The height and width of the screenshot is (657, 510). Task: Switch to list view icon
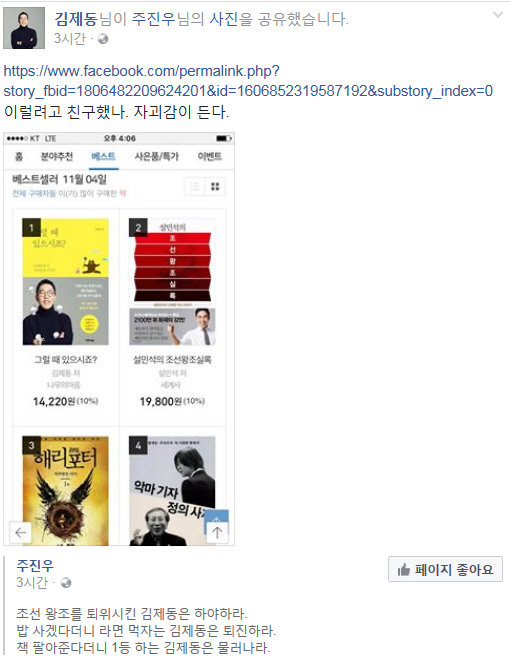pyautogui.click(x=195, y=186)
